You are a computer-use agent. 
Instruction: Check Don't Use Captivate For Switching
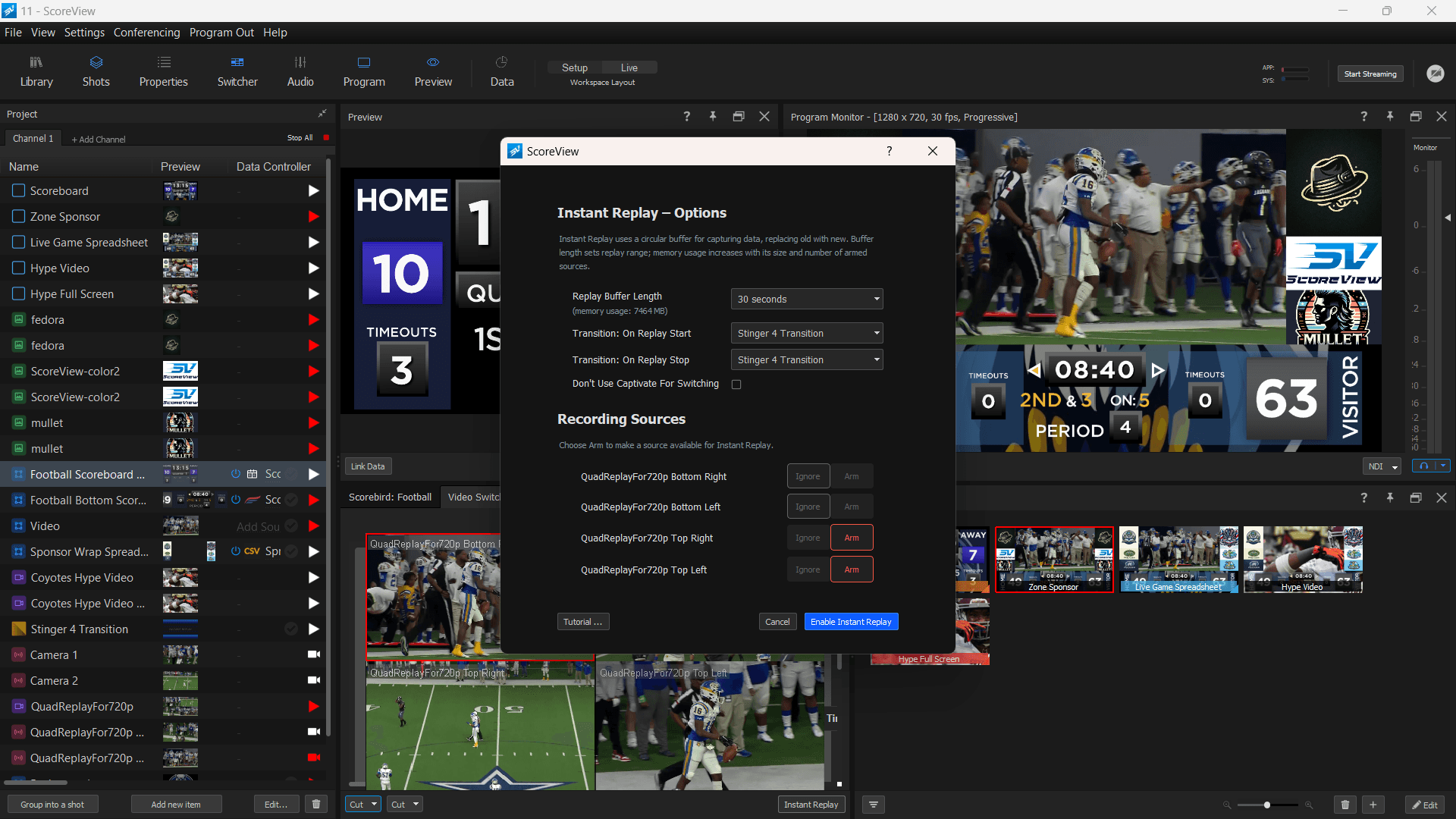pos(736,384)
